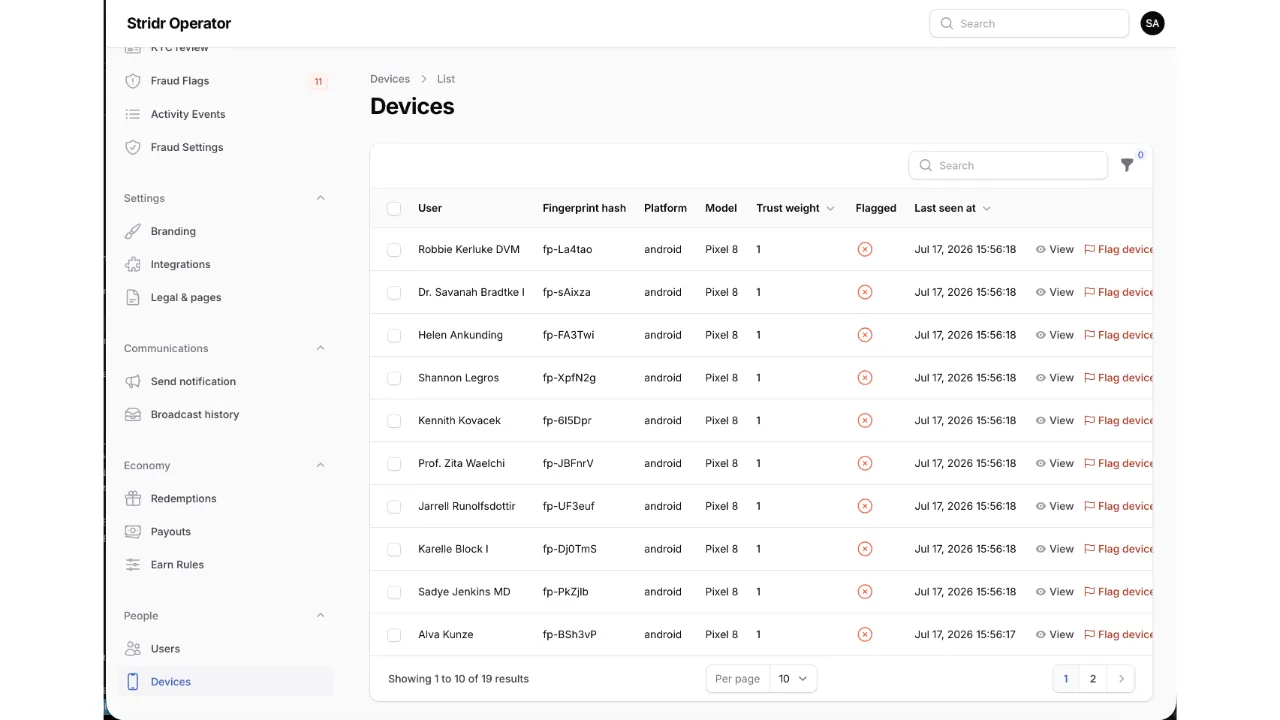Click the Send notification megaphone icon
Screen dimensions: 1280x720
point(132,381)
